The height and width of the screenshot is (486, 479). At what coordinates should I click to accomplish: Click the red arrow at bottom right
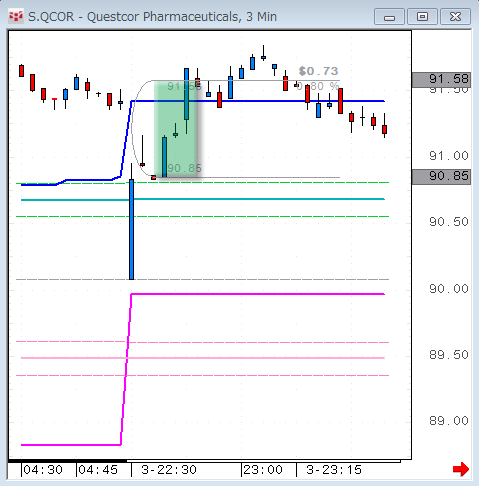[461, 469]
